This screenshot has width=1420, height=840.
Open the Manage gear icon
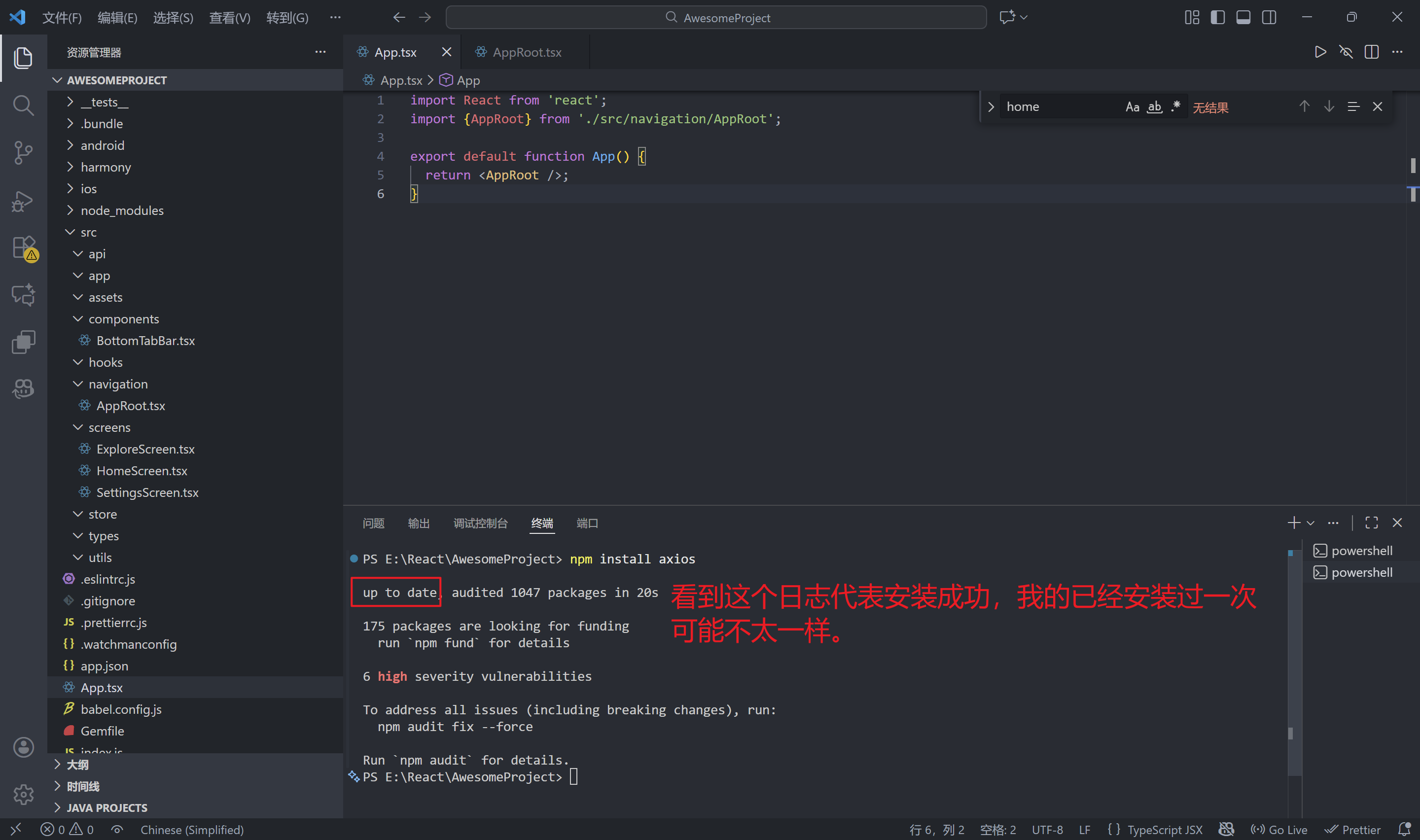click(23, 794)
